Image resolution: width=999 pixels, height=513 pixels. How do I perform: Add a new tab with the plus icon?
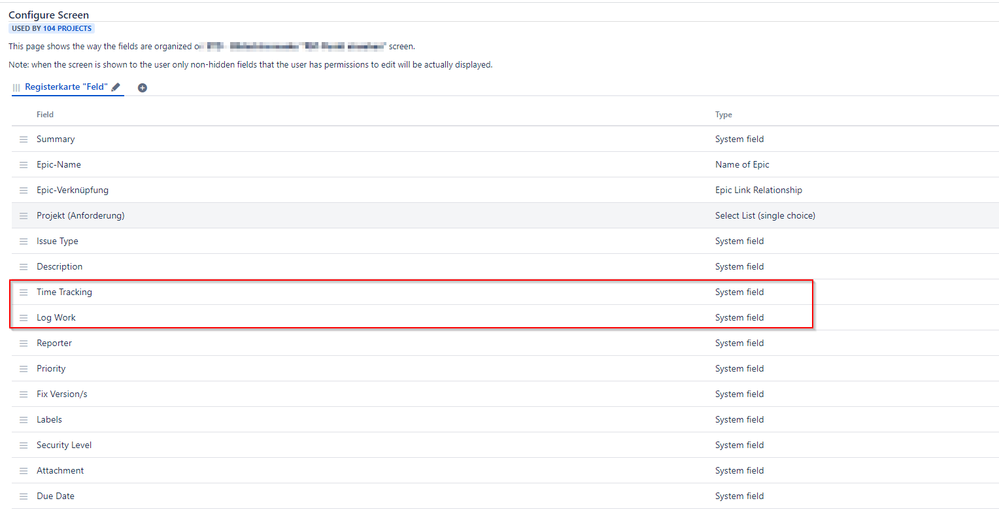click(x=142, y=88)
